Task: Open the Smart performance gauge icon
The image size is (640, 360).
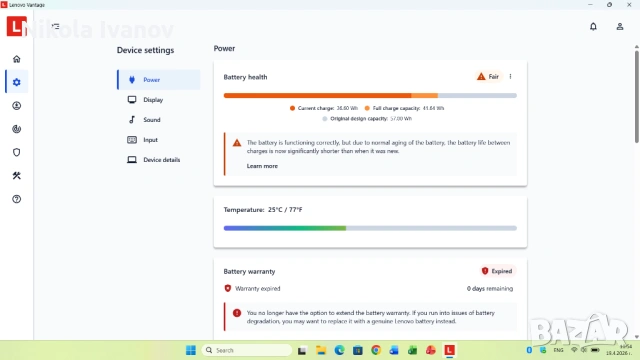Action: 17,129
